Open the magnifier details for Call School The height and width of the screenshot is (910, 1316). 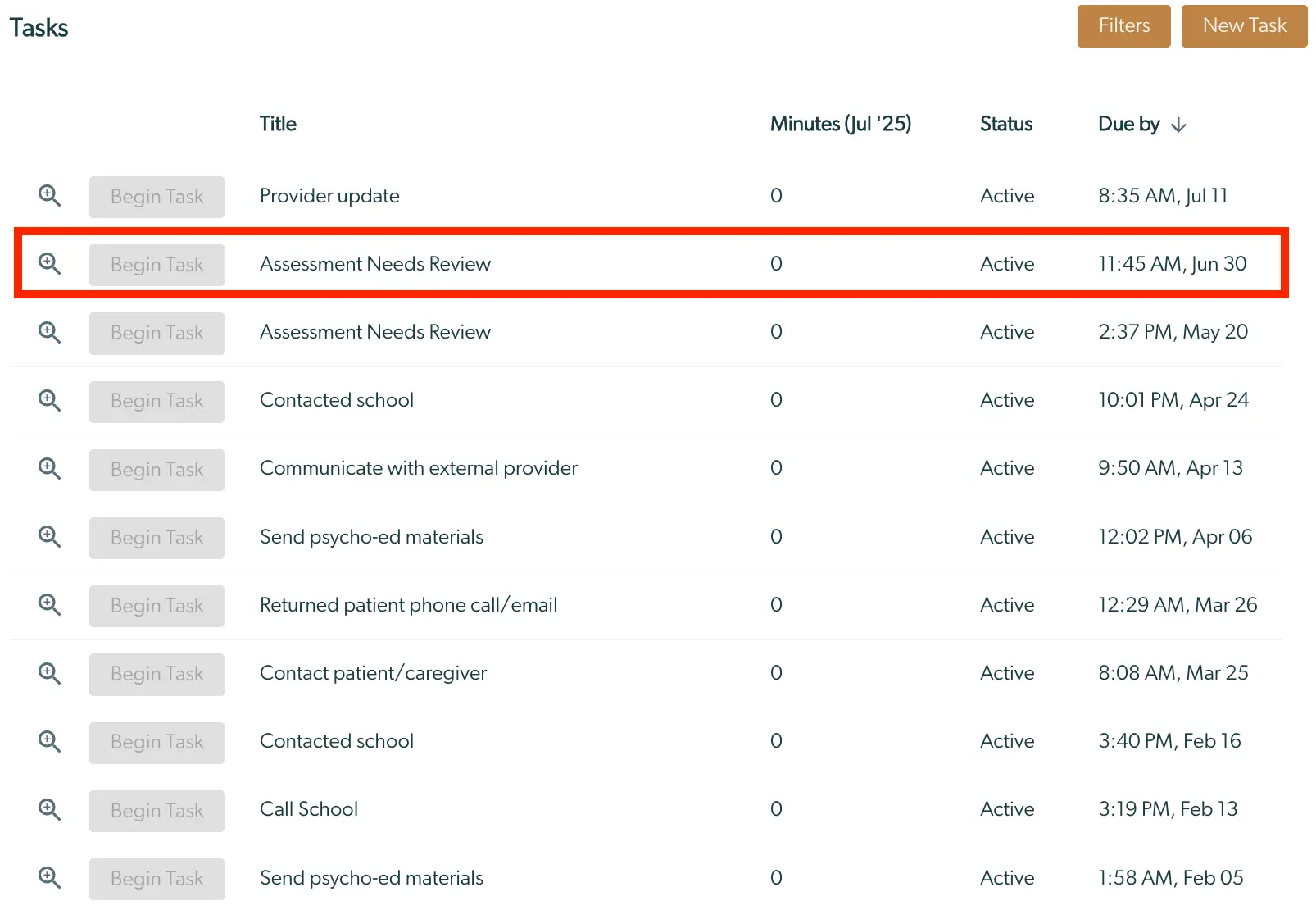pyautogui.click(x=49, y=810)
